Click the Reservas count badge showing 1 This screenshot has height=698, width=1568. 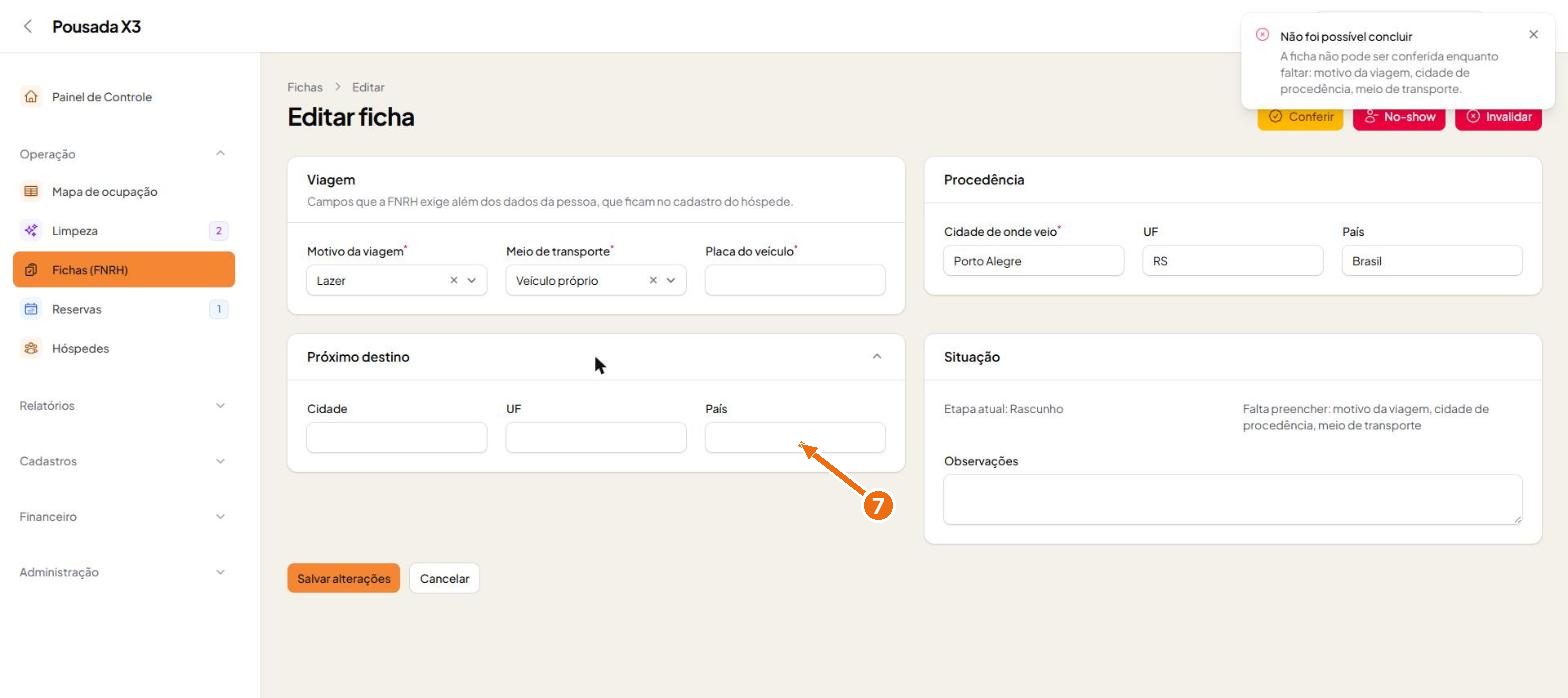(x=219, y=309)
